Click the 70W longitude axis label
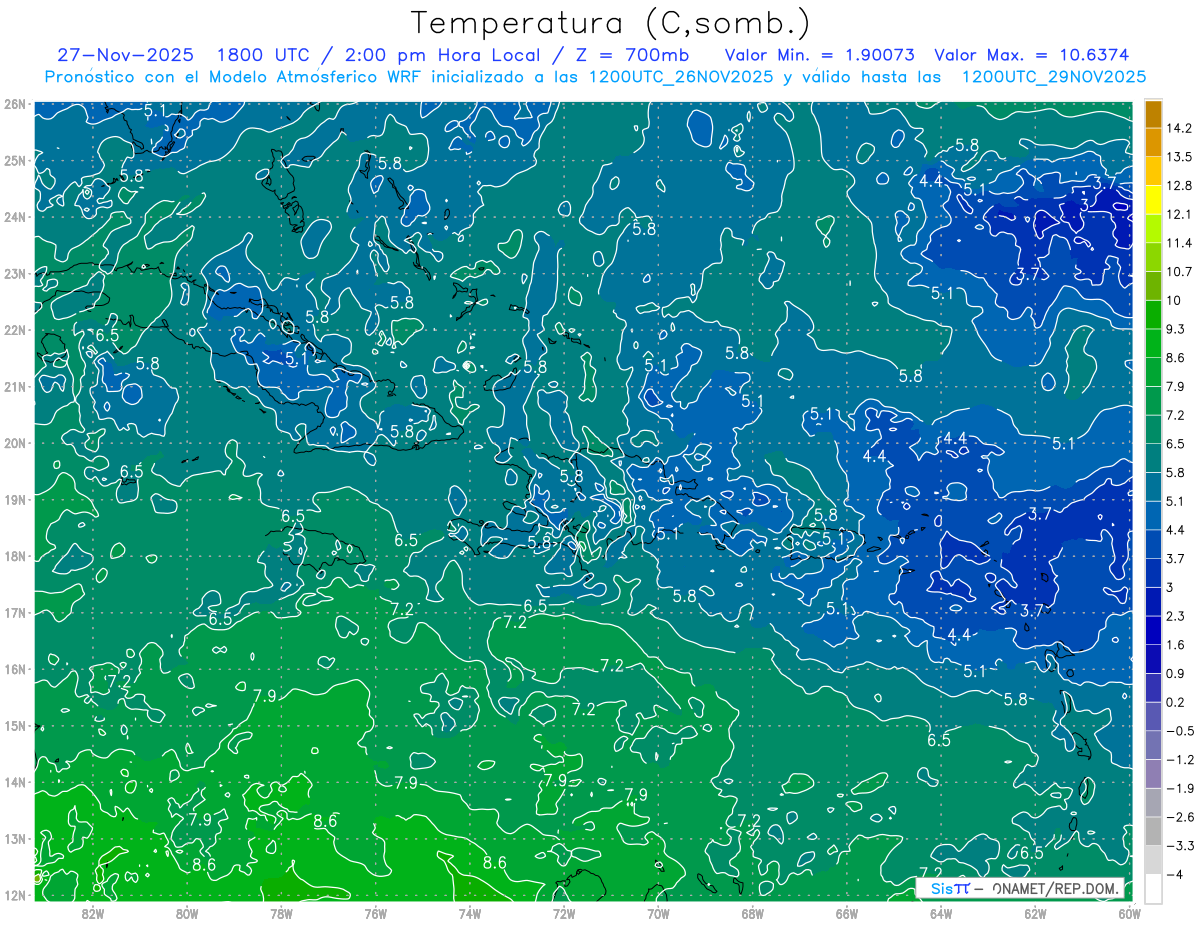This screenshot has width=1200, height=927. pyautogui.click(x=658, y=913)
